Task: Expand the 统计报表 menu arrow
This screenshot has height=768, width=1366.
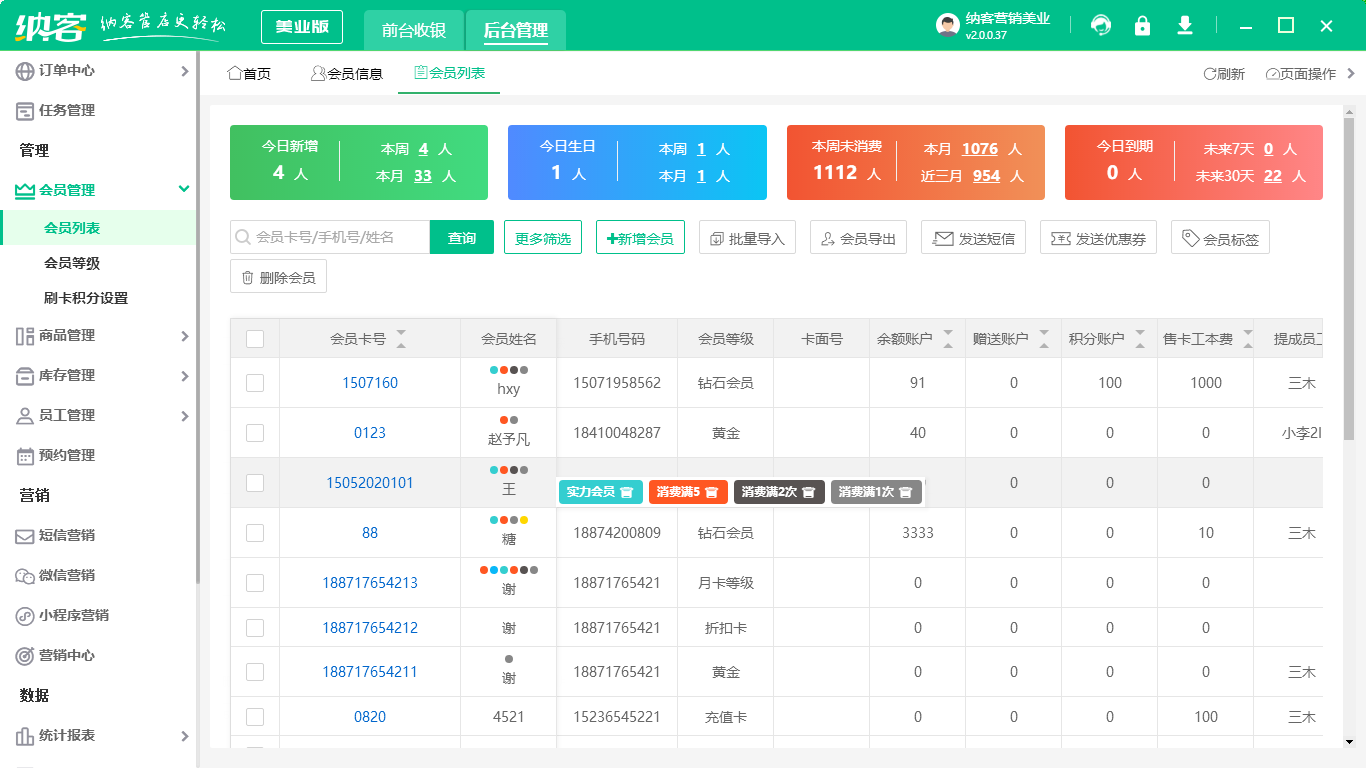Action: pos(184,736)
